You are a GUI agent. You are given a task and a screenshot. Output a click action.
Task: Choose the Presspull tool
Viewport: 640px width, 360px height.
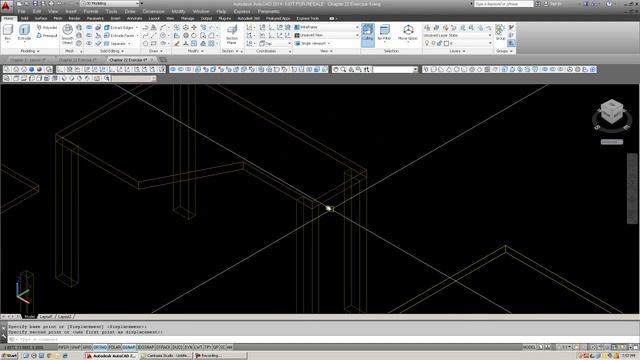(47, 36)
